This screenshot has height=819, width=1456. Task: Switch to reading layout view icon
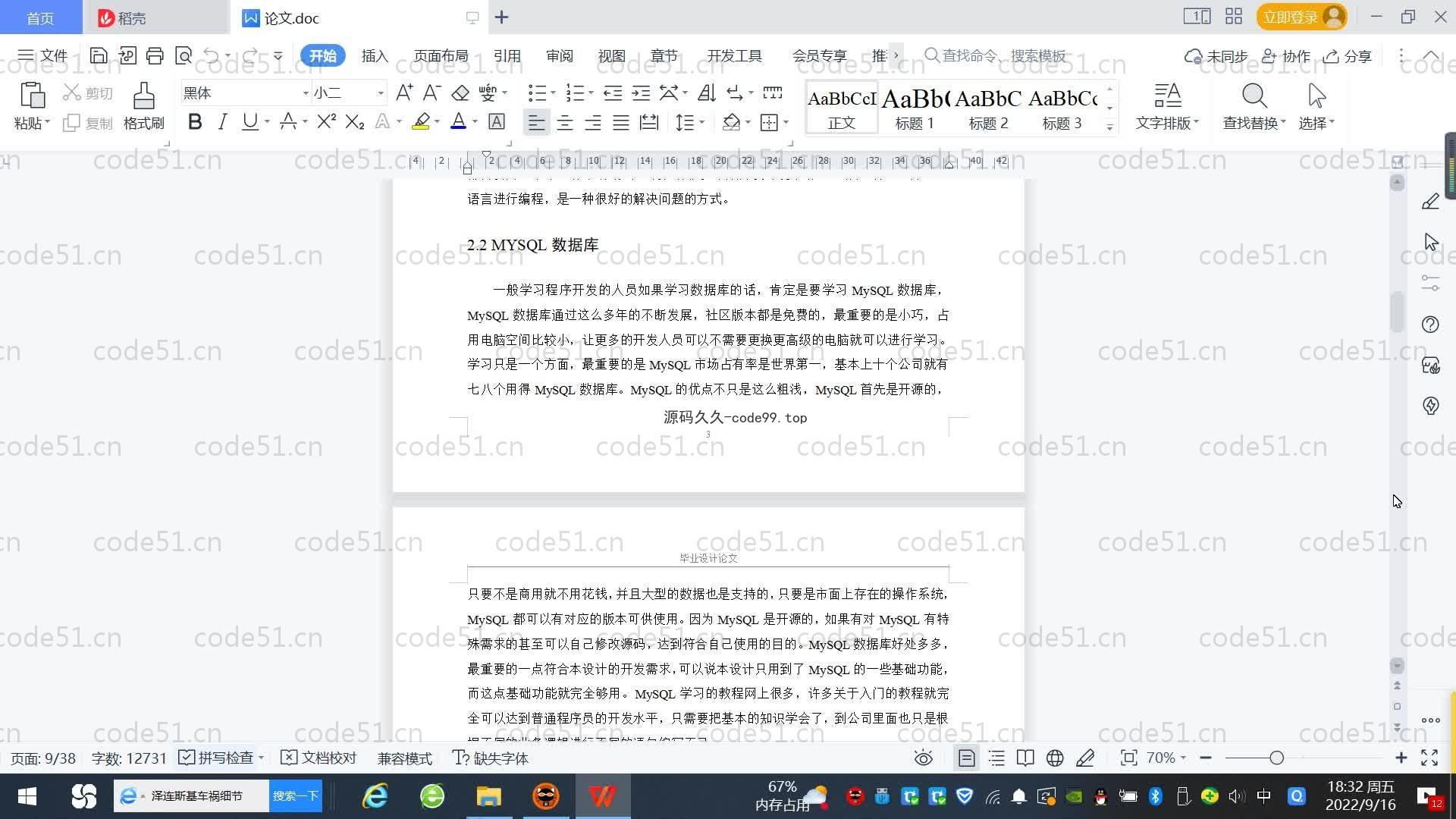[x=1025, y=758]
